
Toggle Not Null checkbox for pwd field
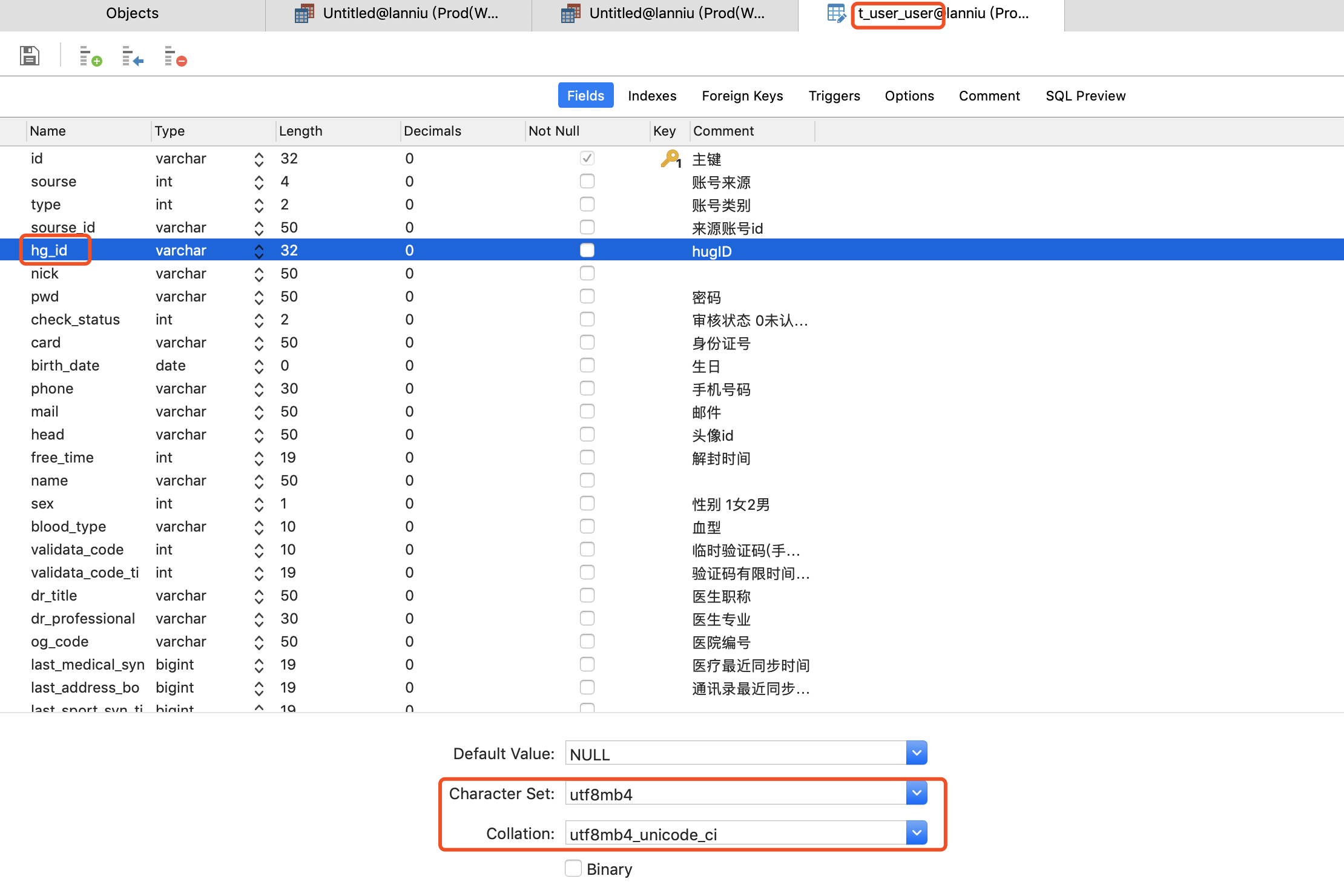pyautogui.click(x=587, y=296)
